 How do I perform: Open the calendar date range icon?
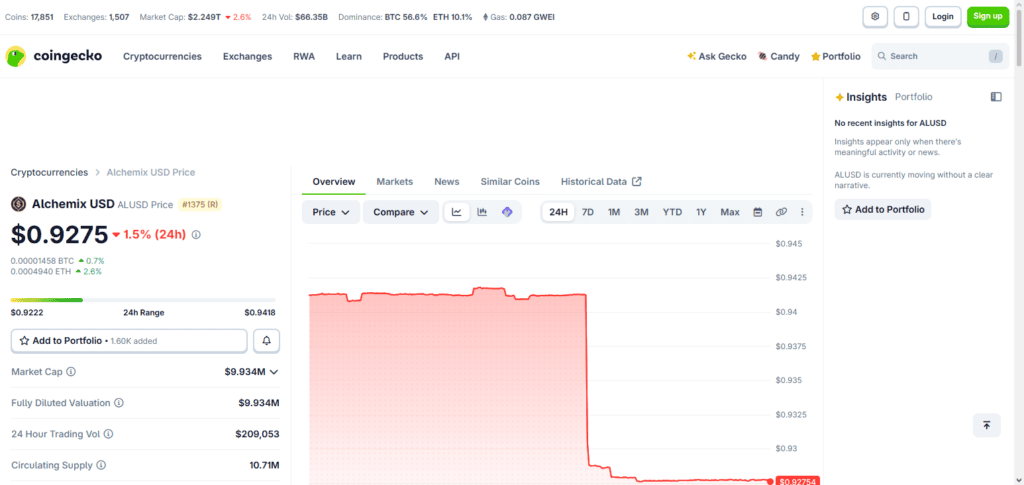[x=758, y=212]
